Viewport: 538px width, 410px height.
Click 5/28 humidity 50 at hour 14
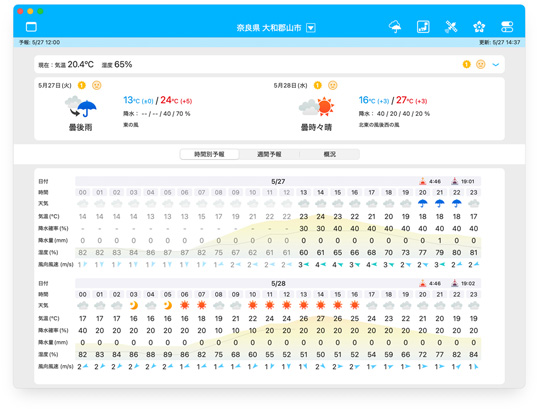click(320, 354)
